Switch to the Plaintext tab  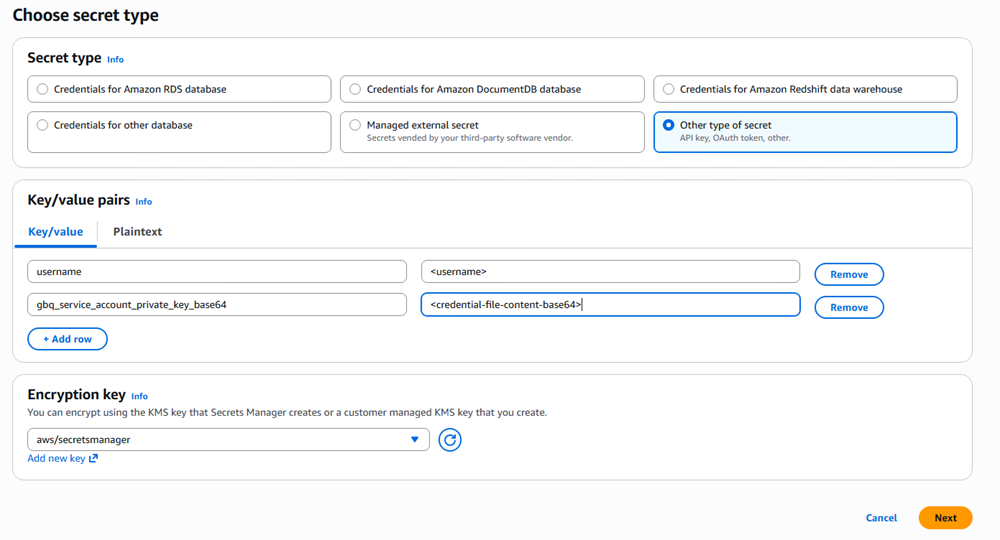click(137, 232)
